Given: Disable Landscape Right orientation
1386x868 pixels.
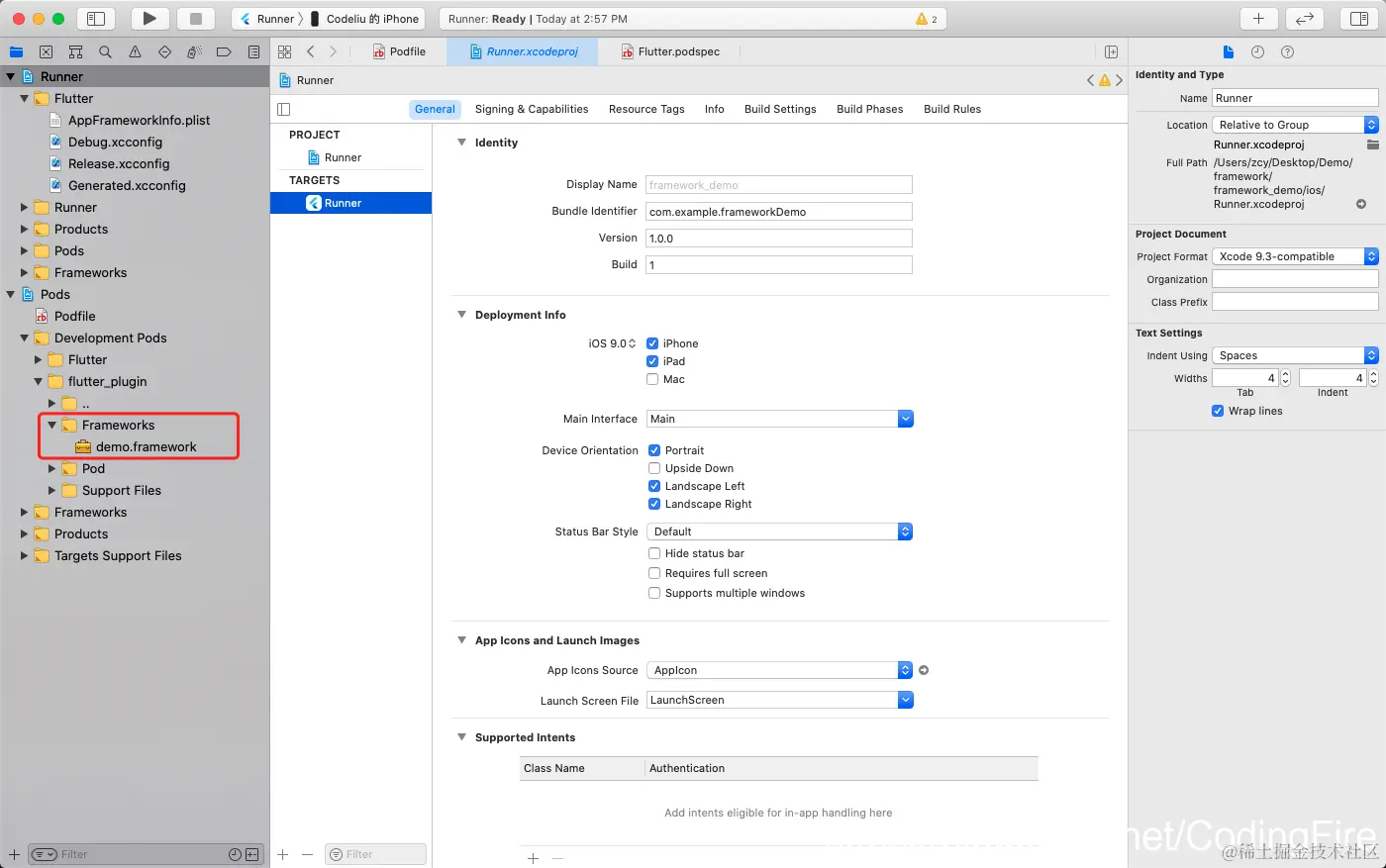Looking at the screenshot, I should tap(654, 504).
